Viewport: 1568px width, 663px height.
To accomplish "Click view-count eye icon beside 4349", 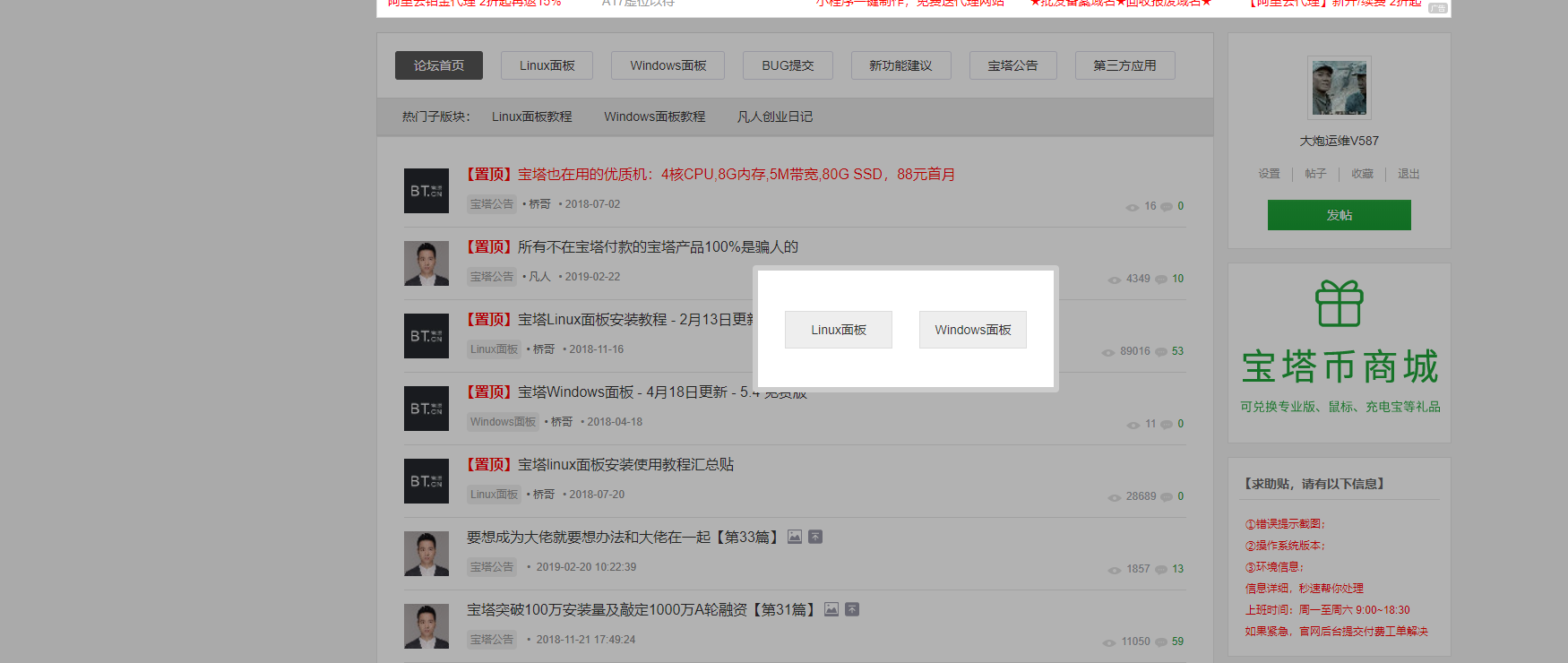I will pos(1115,280).
